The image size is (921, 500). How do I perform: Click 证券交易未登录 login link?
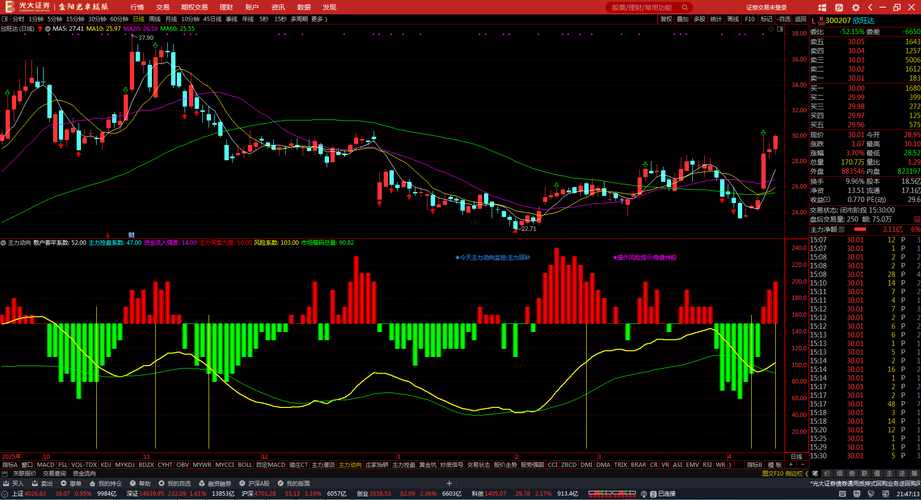(767, 8)
